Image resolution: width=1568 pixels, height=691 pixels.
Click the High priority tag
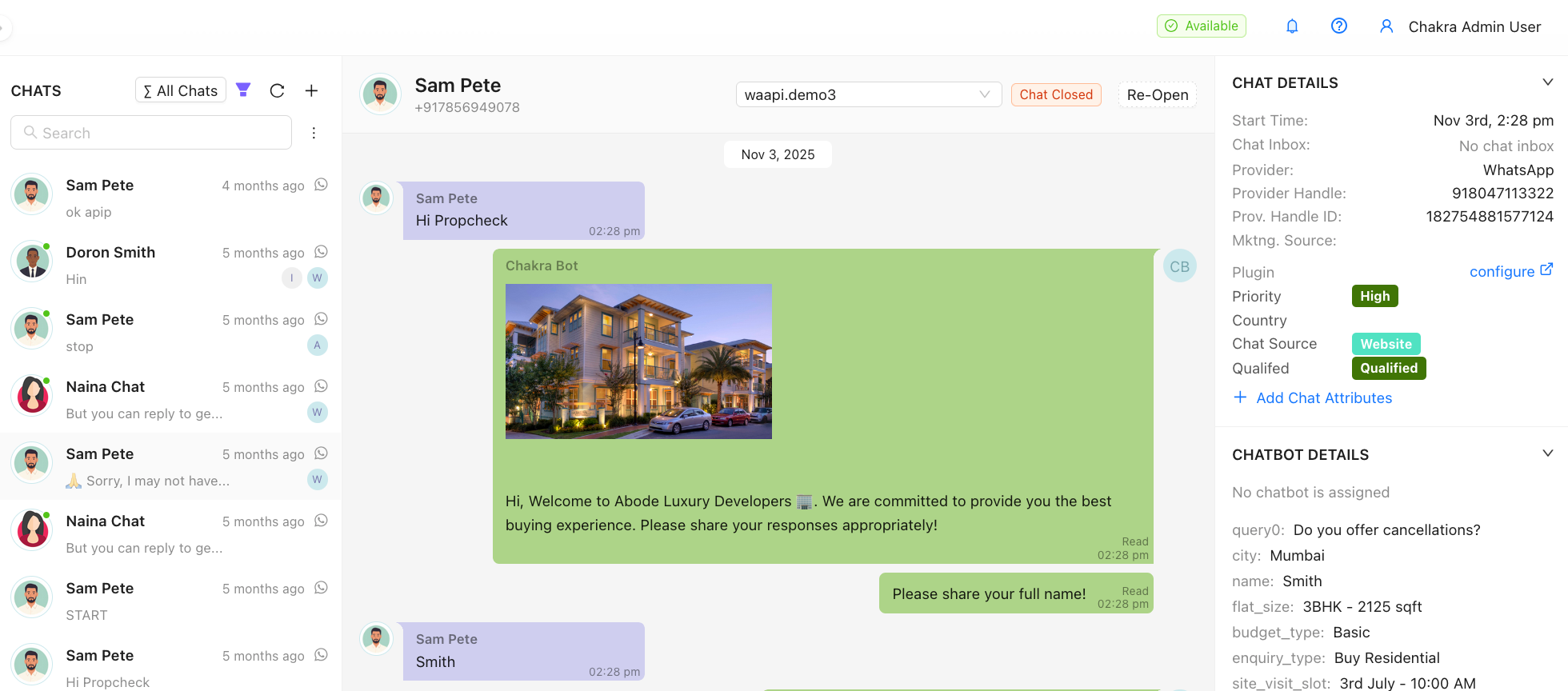(x=1374, y=296)
